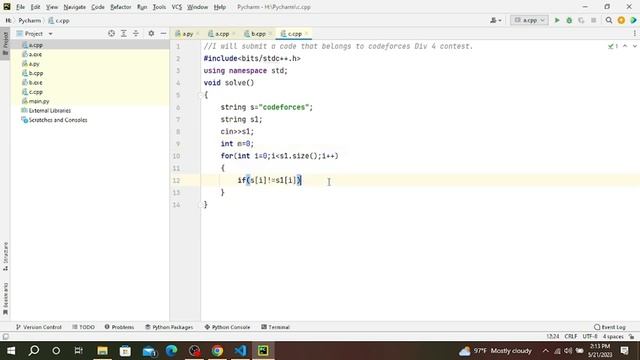The height and width of the screenshot is (360, 640).
Task: Hide the Project tool window with minus icon
Action: (x=163, y=33)
